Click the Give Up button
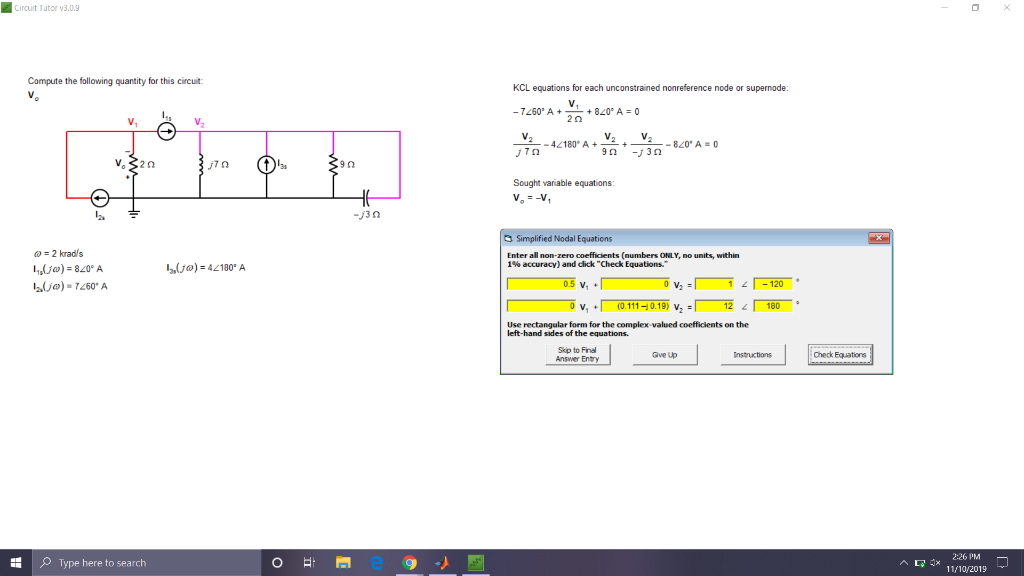 [x=665, y=353]
